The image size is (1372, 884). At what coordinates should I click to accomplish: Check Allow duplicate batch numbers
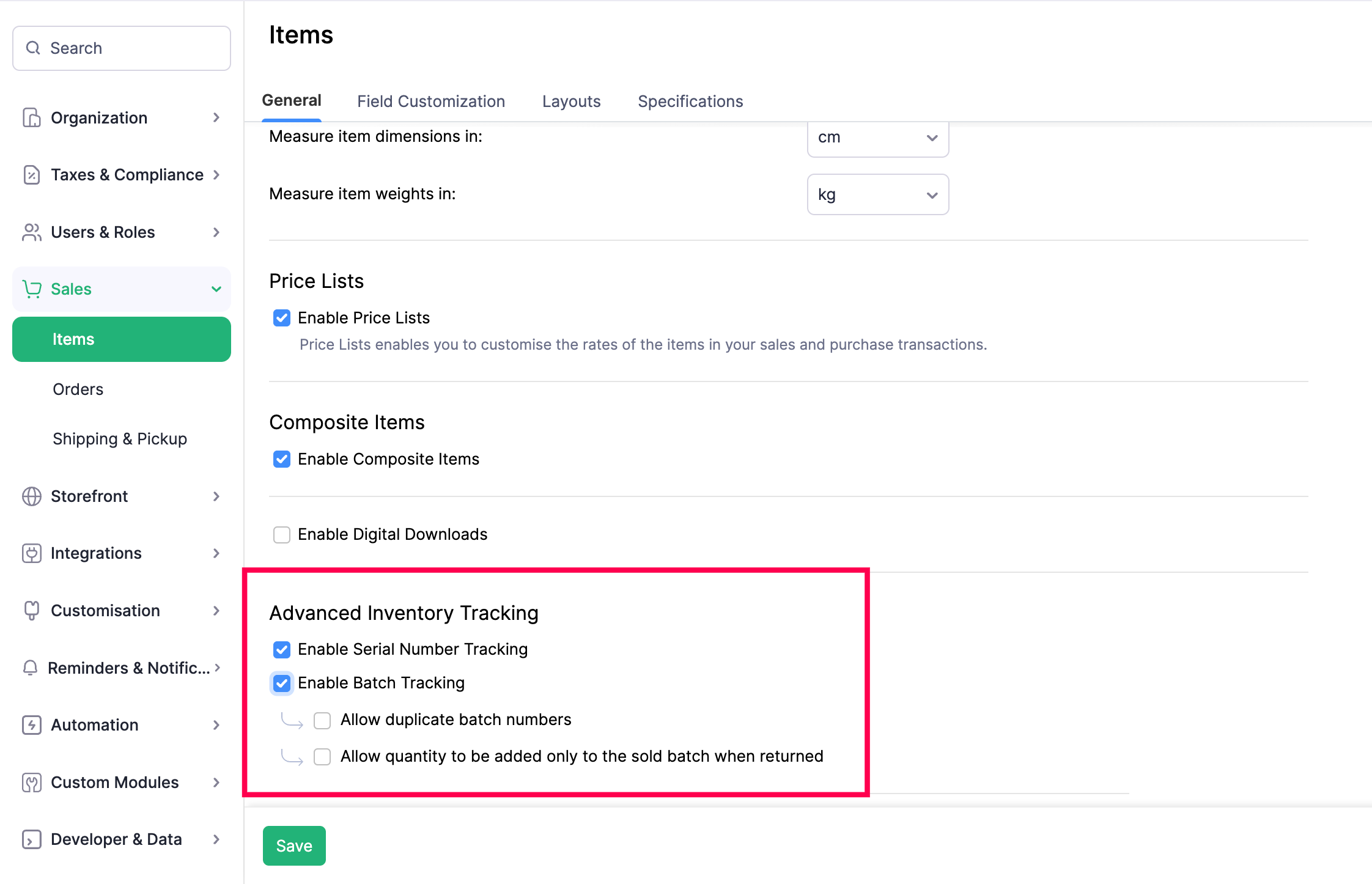tap(322, 720)
